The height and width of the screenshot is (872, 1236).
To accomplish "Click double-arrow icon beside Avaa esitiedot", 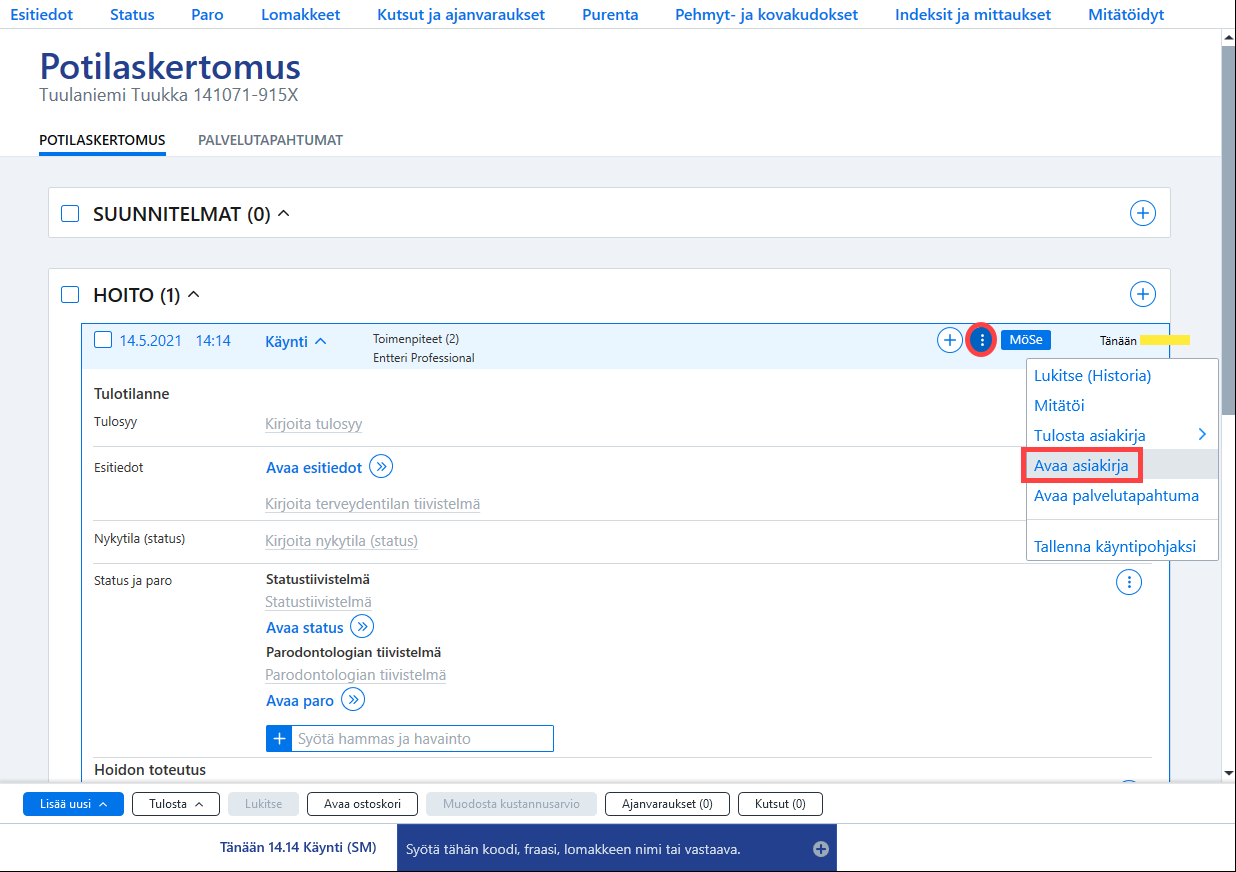I will 381,467.
